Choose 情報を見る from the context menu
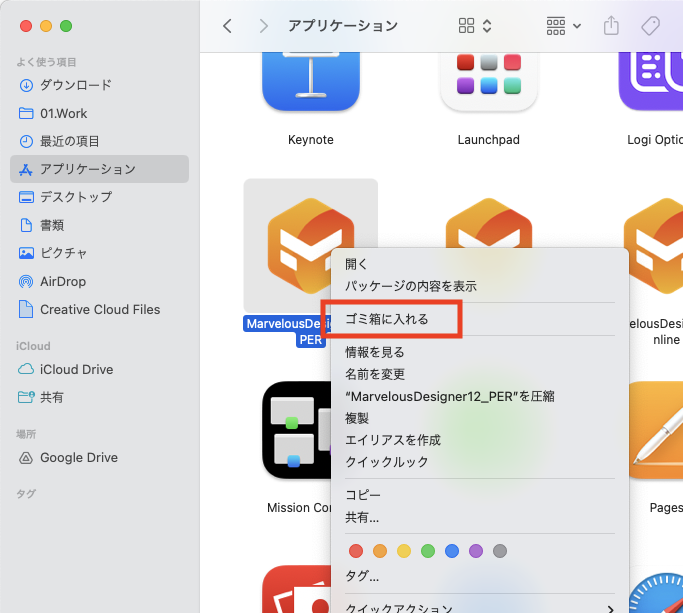Viewport: 683px width, 613px height. point(480,352)
